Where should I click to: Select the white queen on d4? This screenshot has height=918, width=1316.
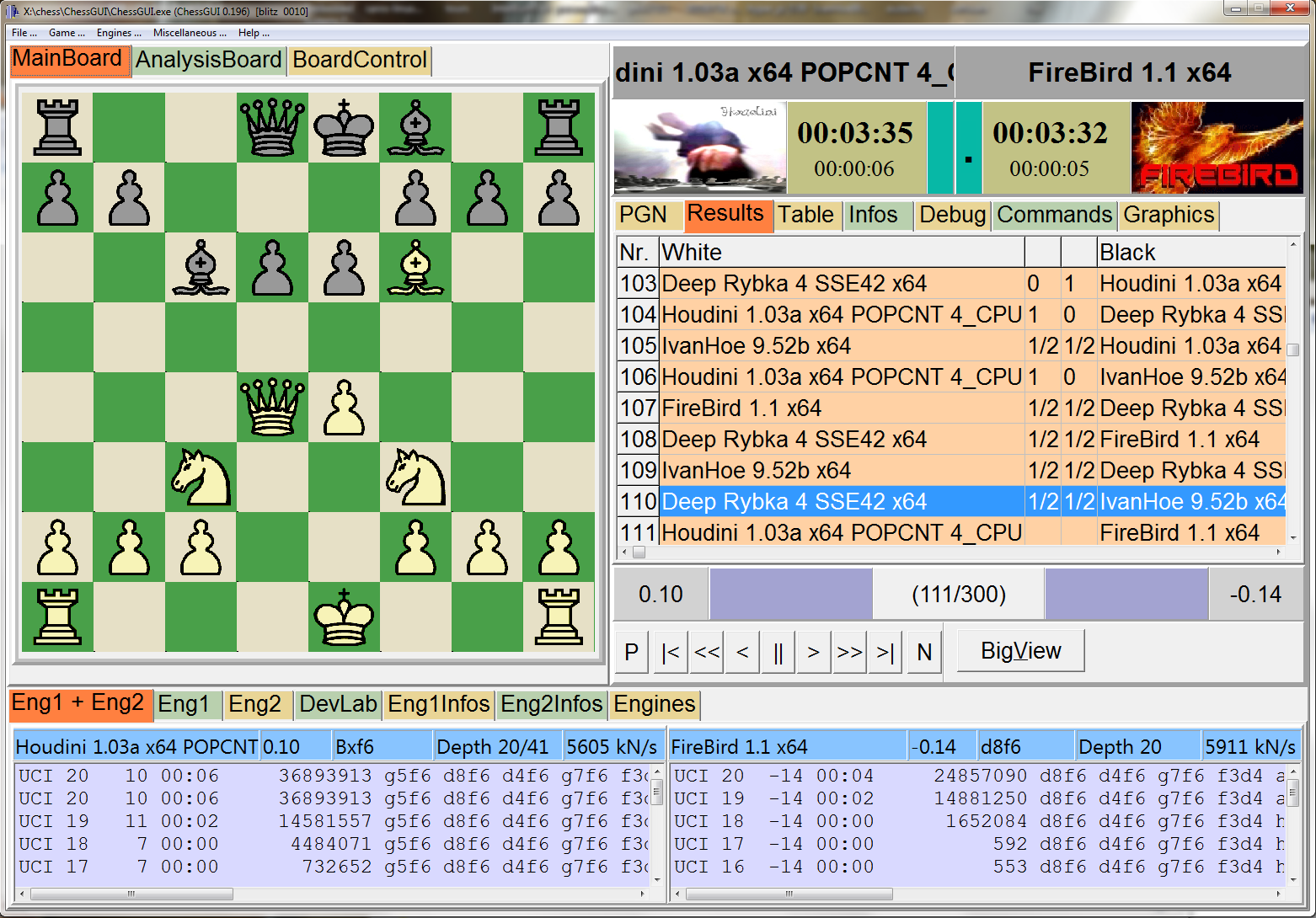272,407
